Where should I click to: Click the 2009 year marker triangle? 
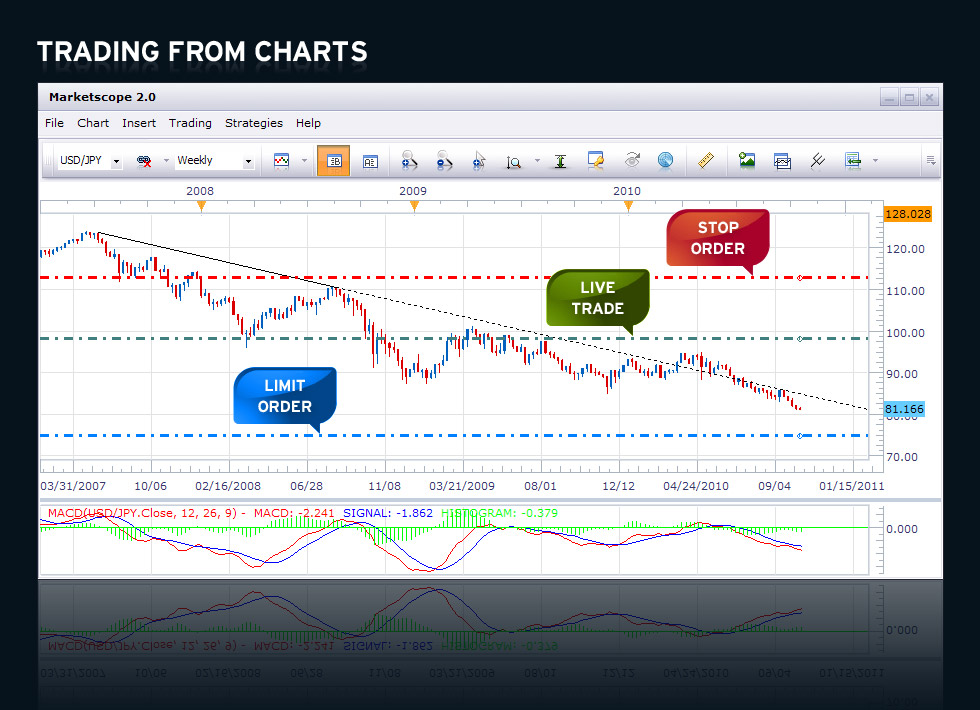point(414,206)
